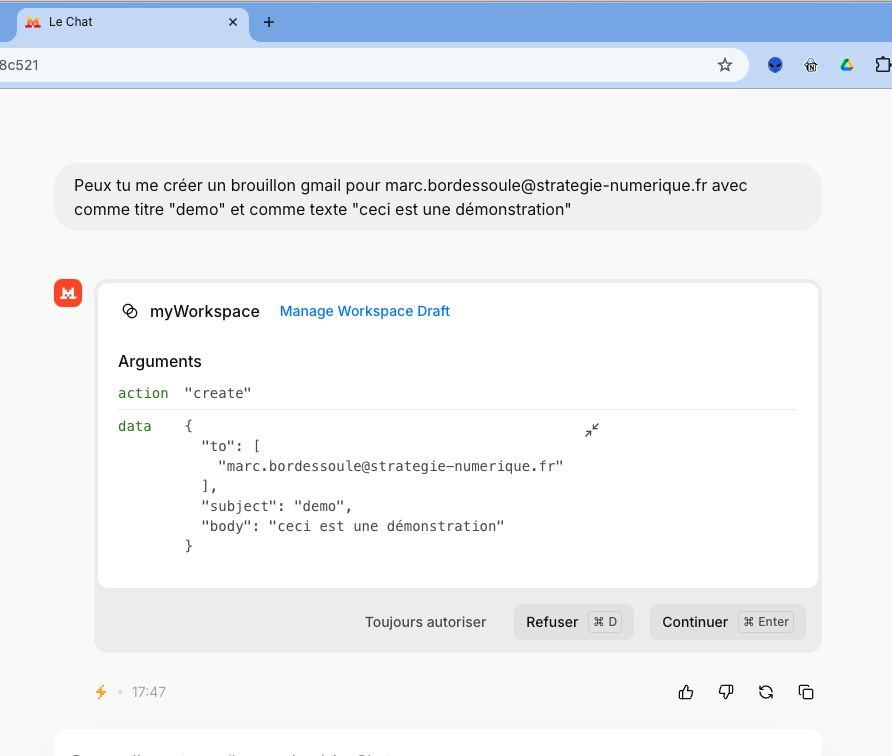Click the thumbs down feedback icon
The image size is (892, 756).
[x=726, y=692]
